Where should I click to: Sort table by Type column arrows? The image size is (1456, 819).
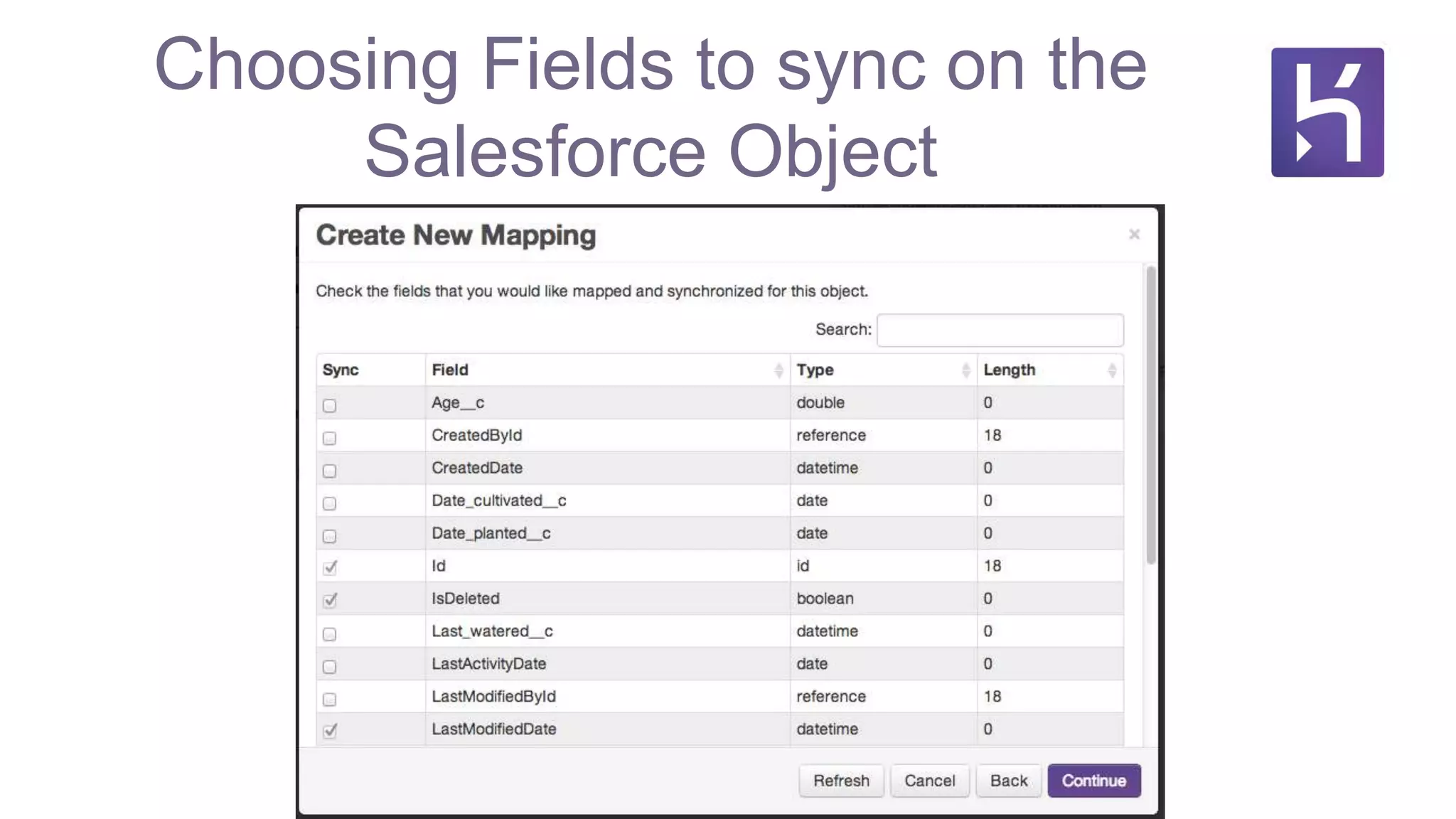click(965, 370)
